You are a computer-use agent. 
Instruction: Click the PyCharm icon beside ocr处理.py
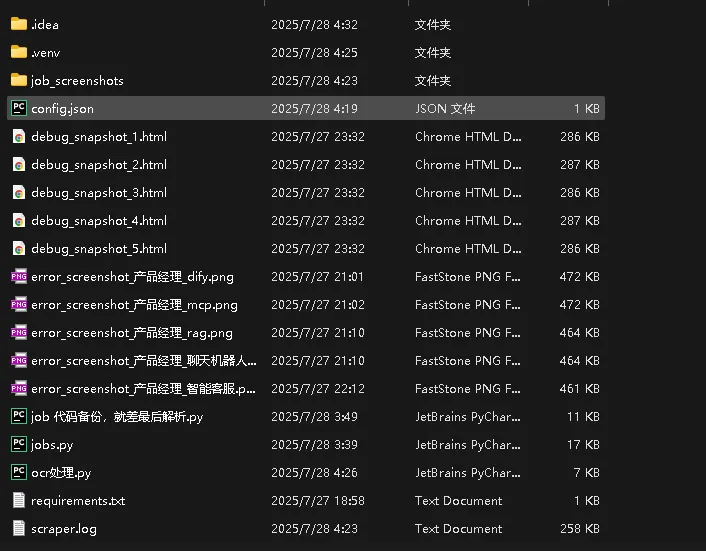19,472
